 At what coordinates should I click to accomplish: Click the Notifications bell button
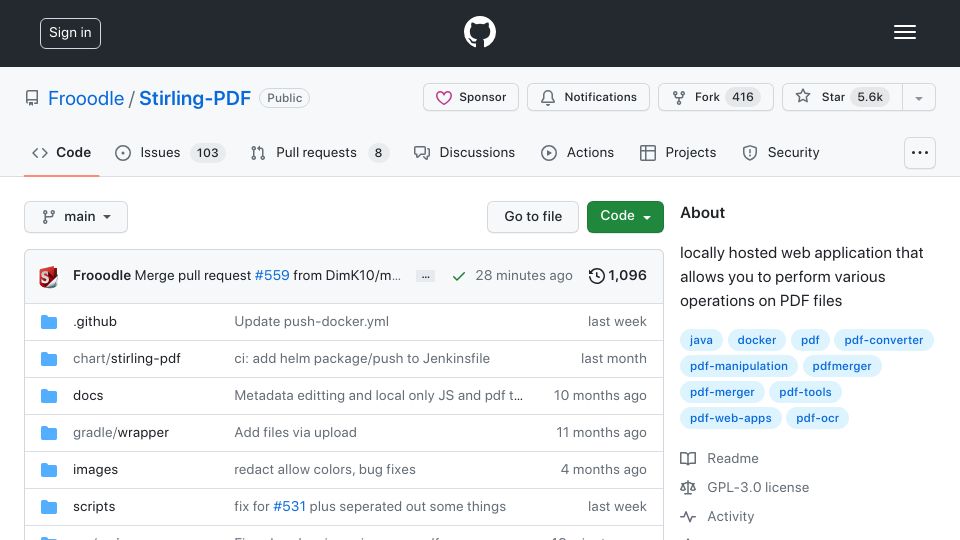(588, 97)
